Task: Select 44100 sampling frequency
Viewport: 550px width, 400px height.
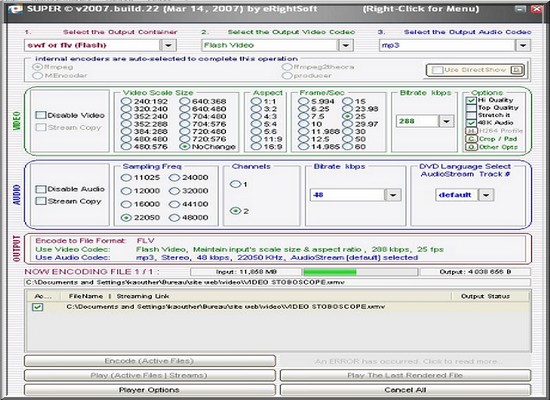Action: (x=174, y=204)
